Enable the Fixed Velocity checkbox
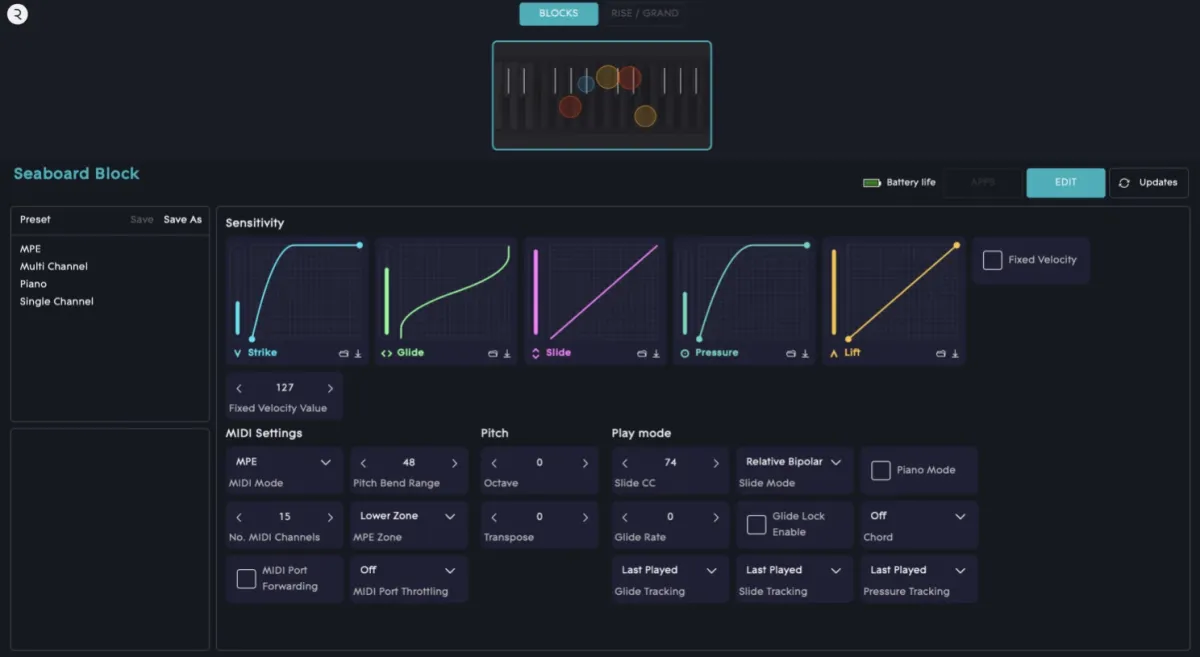The width and height of the screenshot is (1200, 657). coord(992,260)
